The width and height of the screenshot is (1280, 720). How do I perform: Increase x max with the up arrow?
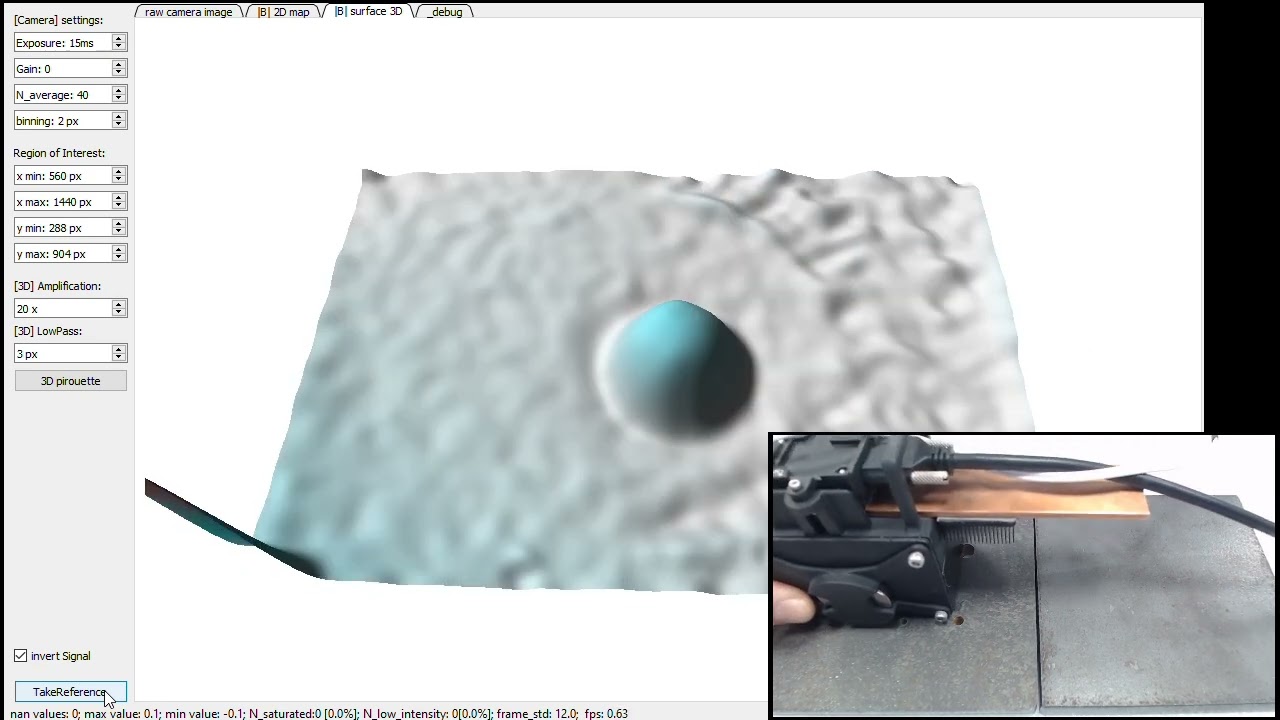point(119,198)
